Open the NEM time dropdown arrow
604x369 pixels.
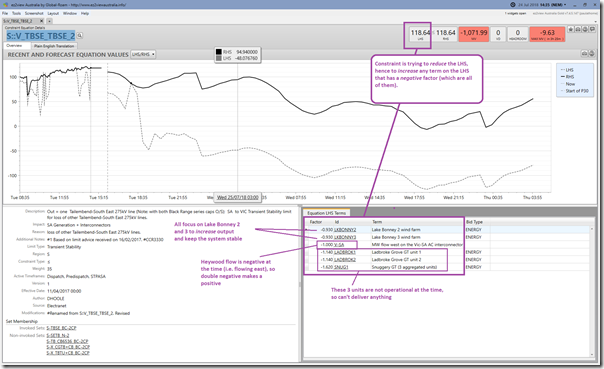(x=565, y=5)
